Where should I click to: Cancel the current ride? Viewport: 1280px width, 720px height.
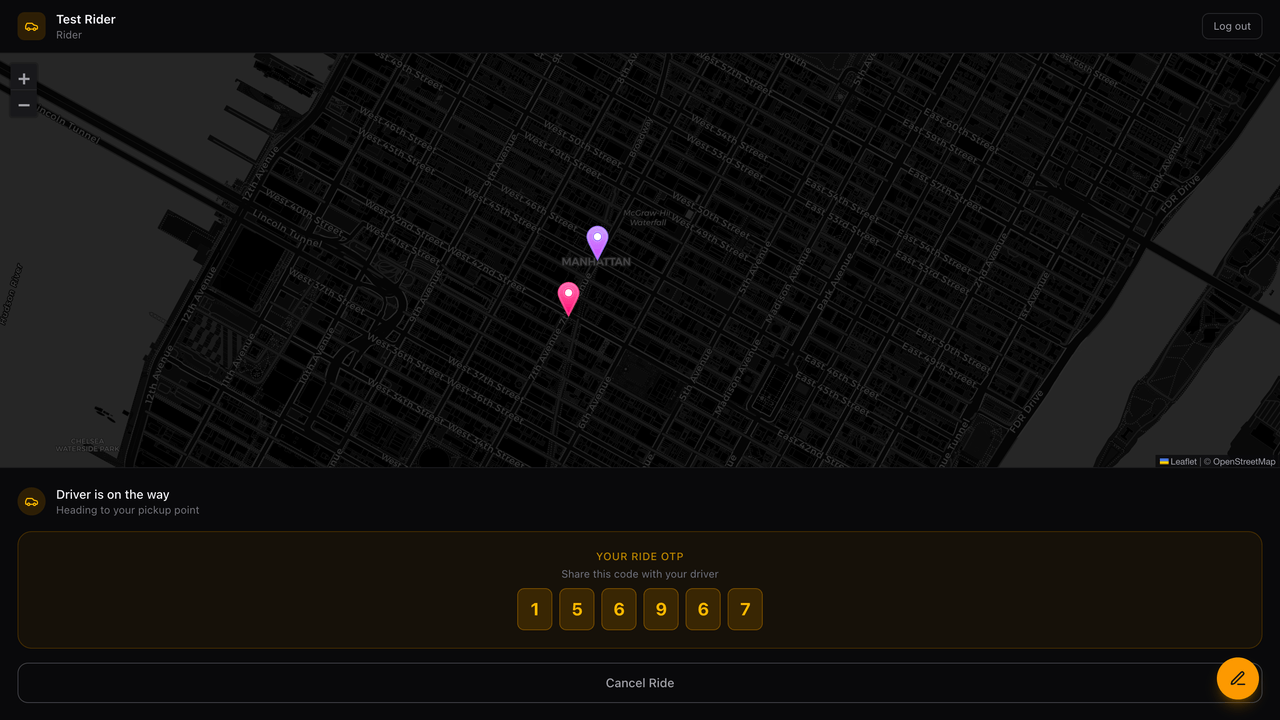640,683
